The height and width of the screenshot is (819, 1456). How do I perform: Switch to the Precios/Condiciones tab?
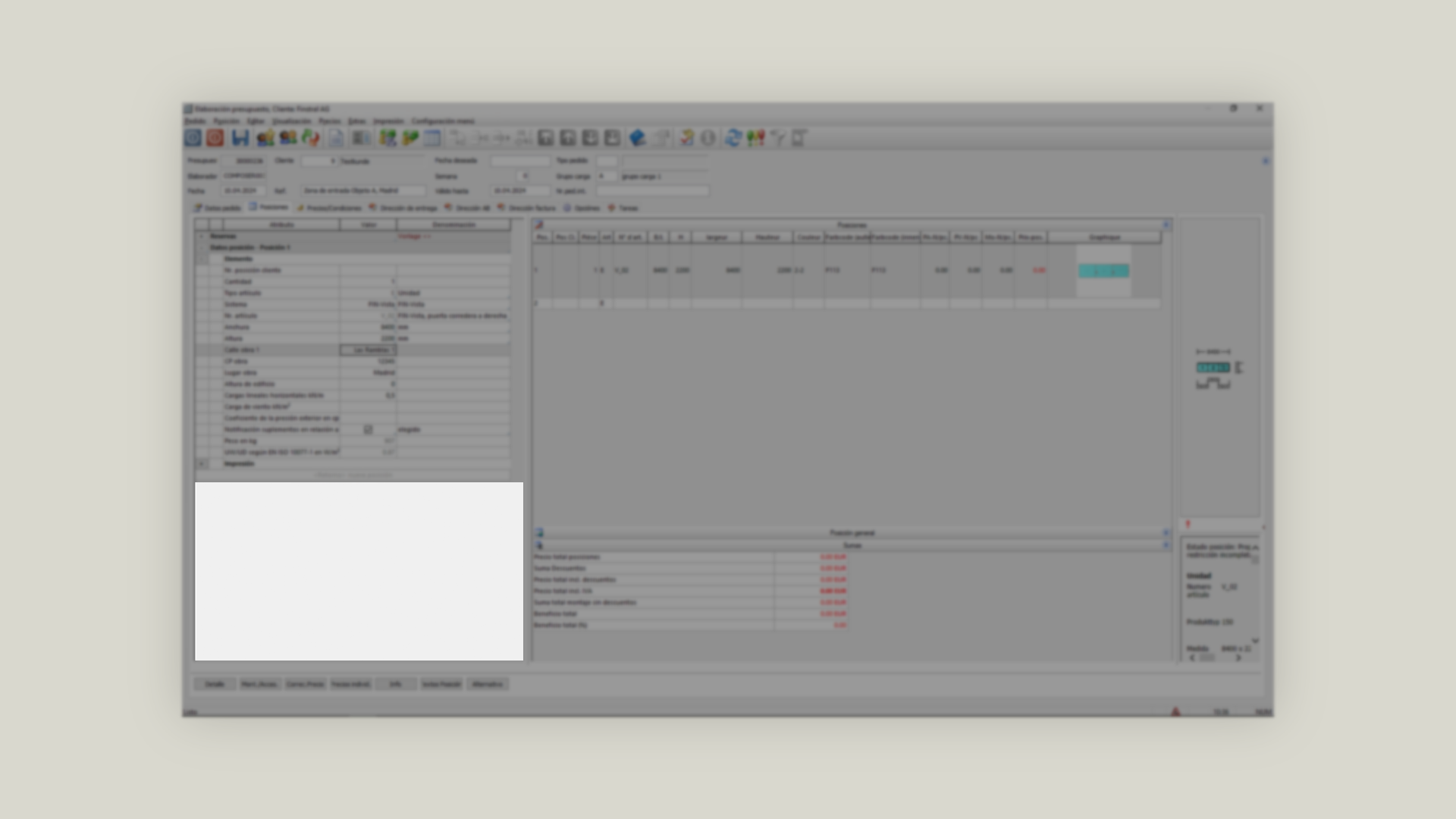[329, 208]
